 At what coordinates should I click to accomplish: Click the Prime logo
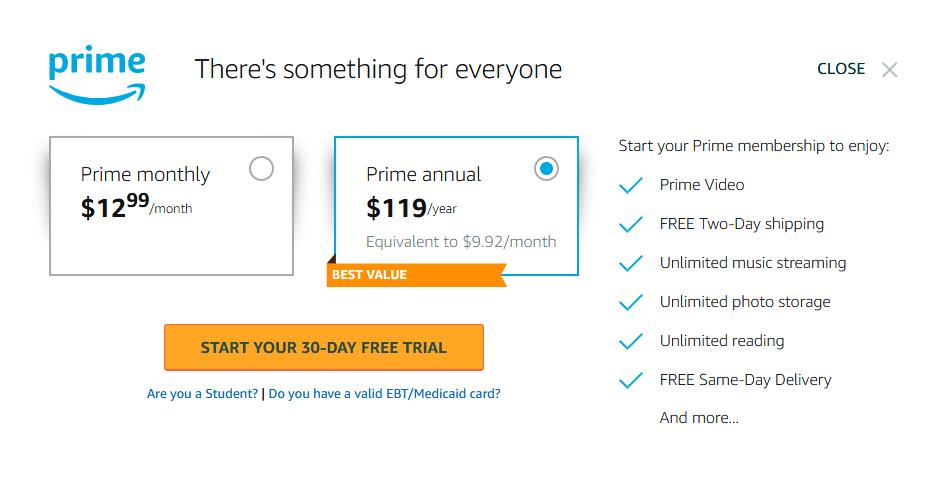coord(97,74)
